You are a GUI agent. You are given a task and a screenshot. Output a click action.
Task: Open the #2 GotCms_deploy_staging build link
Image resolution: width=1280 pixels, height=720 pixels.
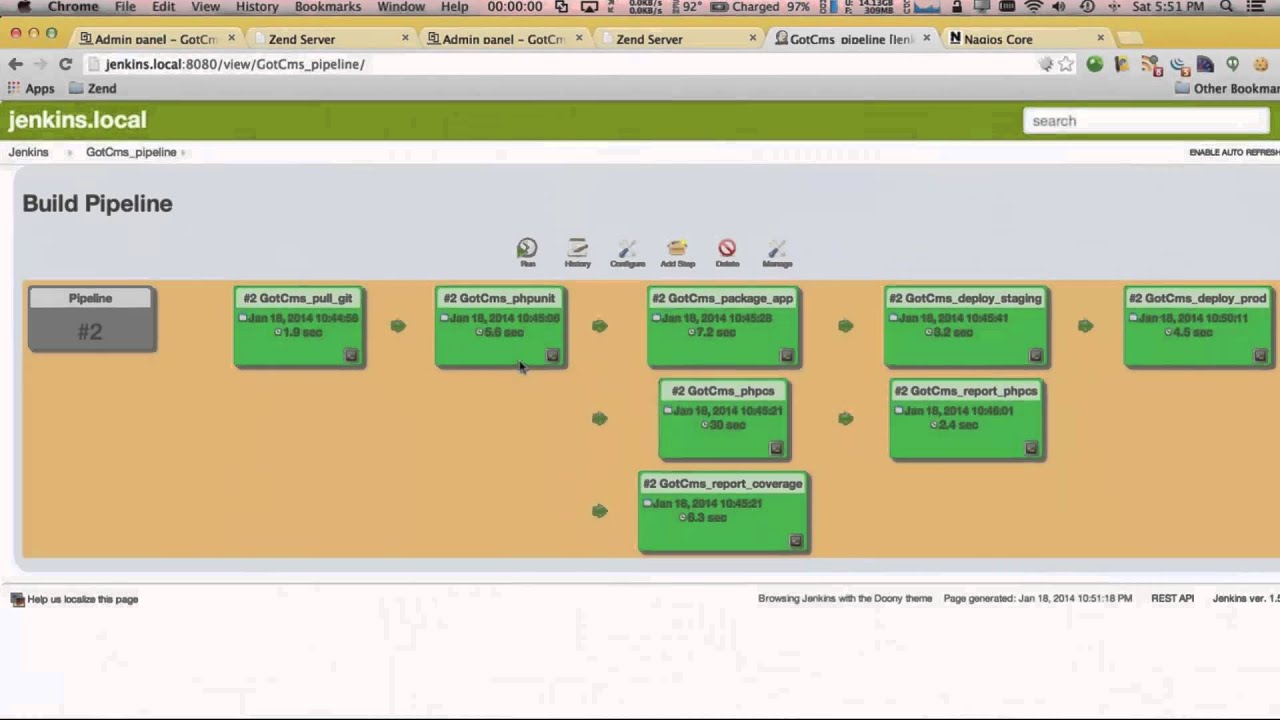[x=965, y=298]
